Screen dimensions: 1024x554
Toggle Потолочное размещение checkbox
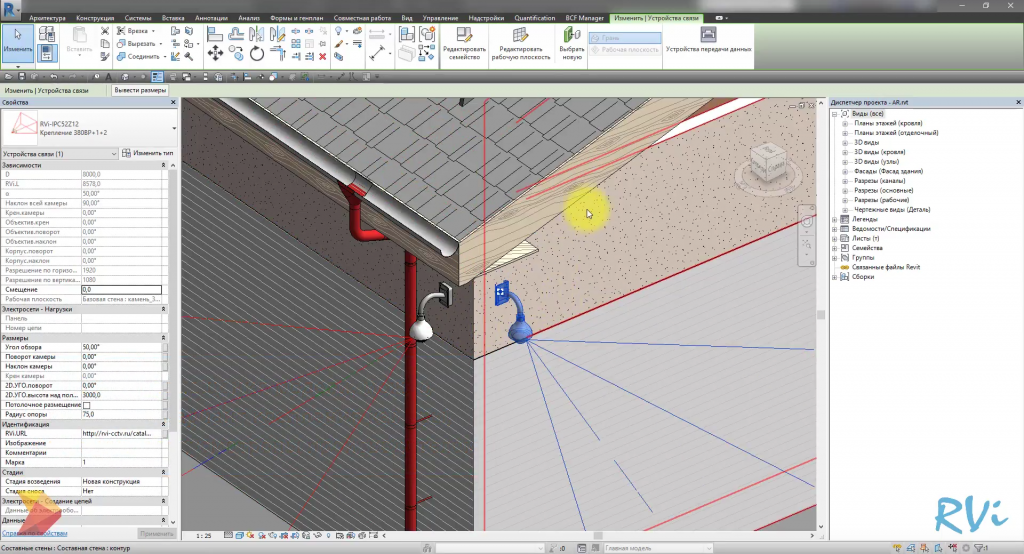click(85, 405)
